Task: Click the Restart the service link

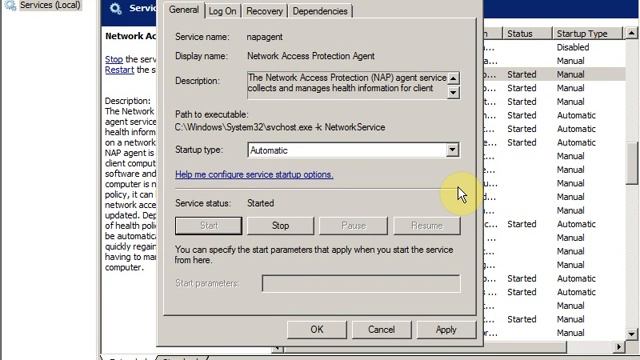Action: point(119,70)
